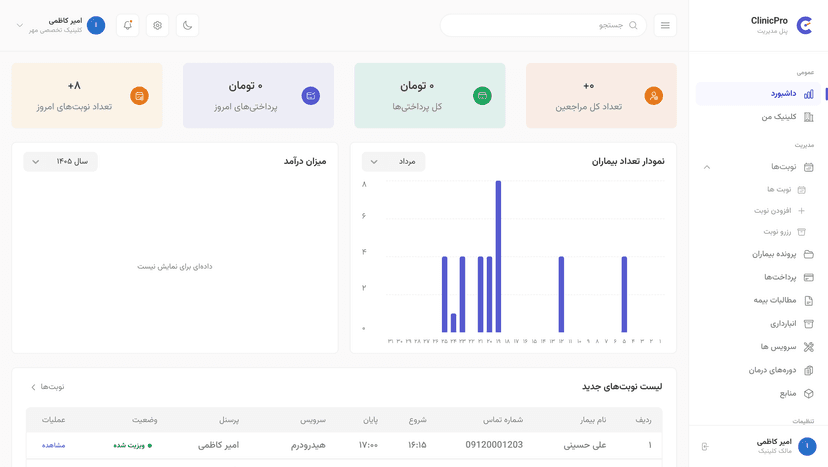Viewport: 828px width, 467px height.
Task: Open the settings gear icon
Action: click(157, 25)
